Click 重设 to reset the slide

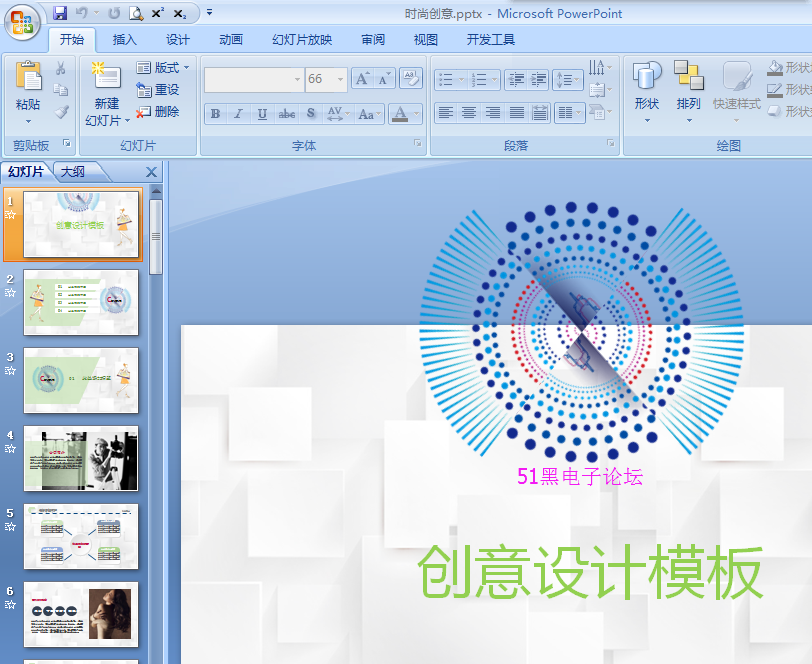158,90
